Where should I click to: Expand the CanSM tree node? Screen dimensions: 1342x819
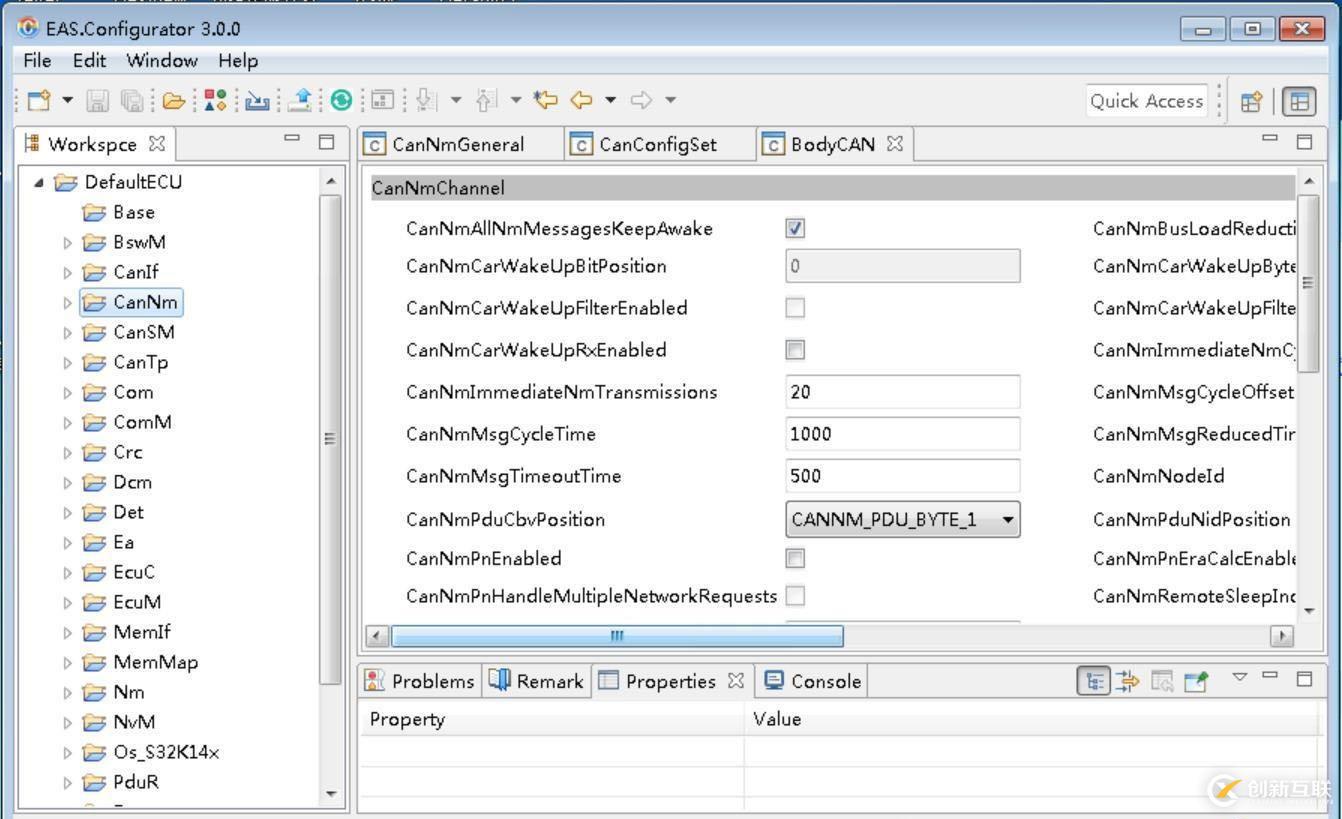coord(68,333)
